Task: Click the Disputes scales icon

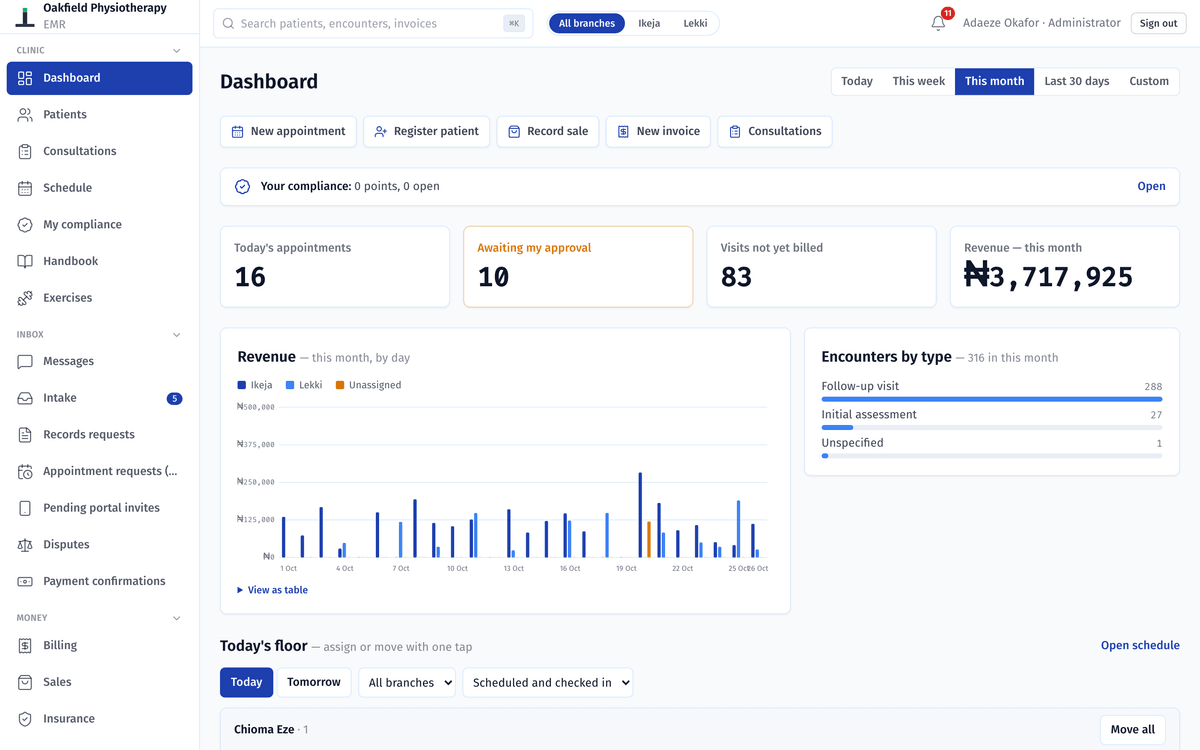Action: (25, 545)
